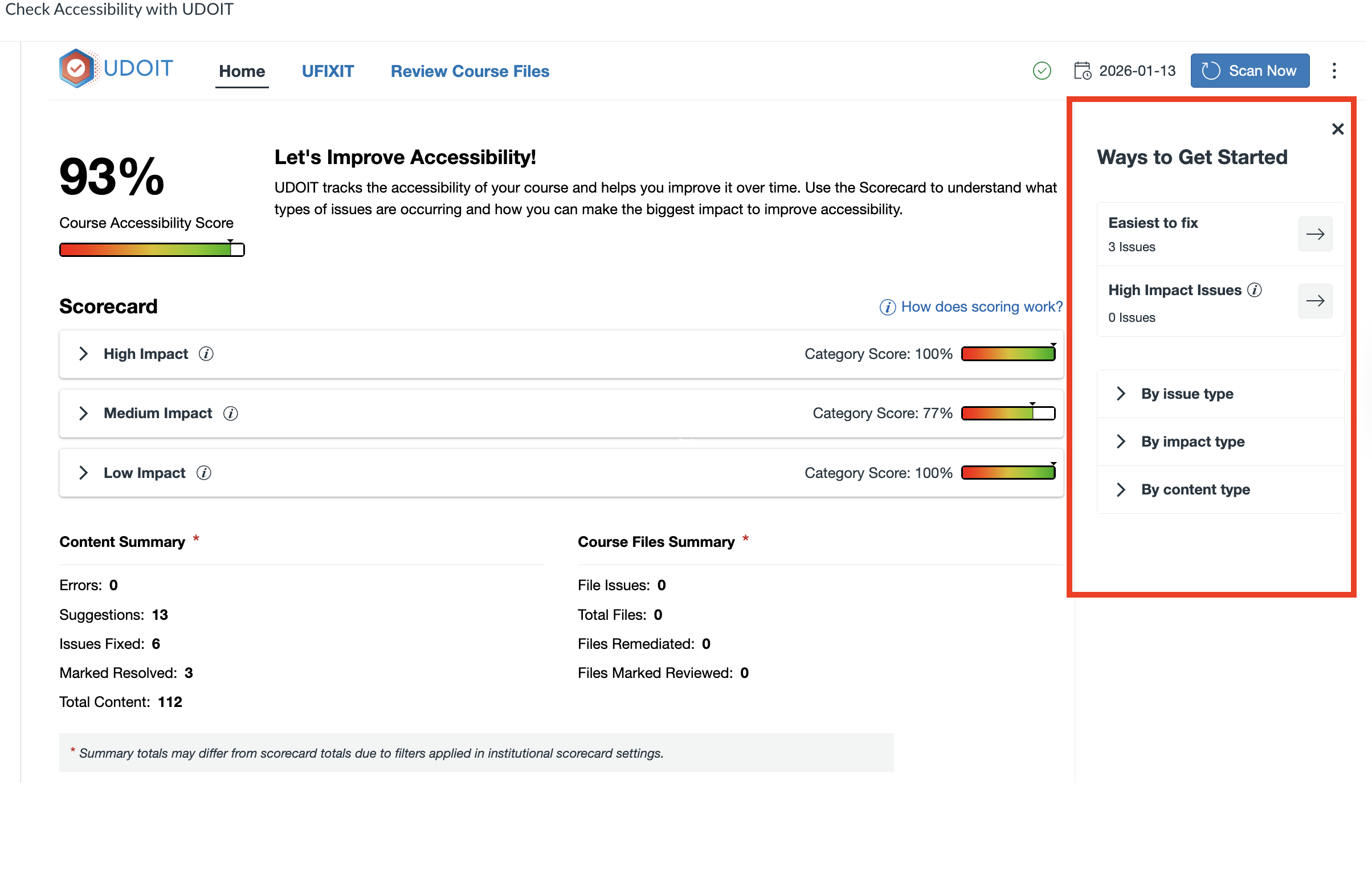Click Check Accessibility with UDOIT page title
The width and height of the screenshot is (1372, 883).
pos(119,9)
